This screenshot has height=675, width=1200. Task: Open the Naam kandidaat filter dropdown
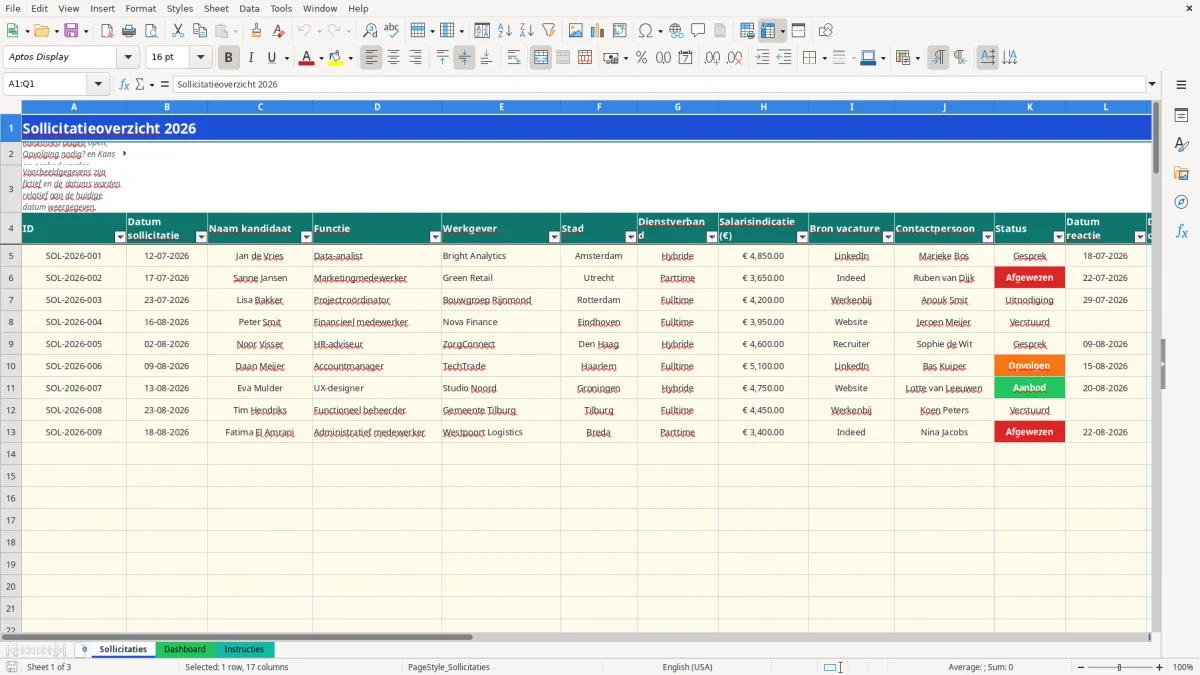[306, 237]
